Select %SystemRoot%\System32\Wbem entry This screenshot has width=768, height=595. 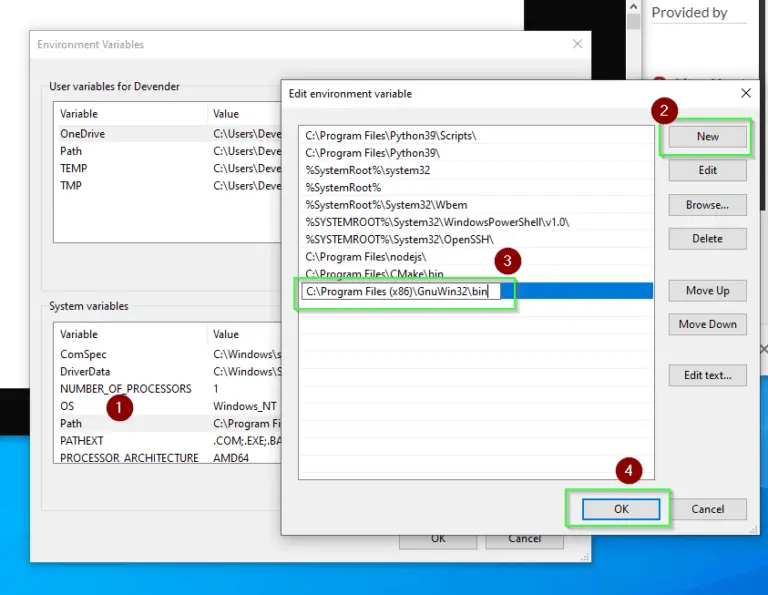pos(476,205)
